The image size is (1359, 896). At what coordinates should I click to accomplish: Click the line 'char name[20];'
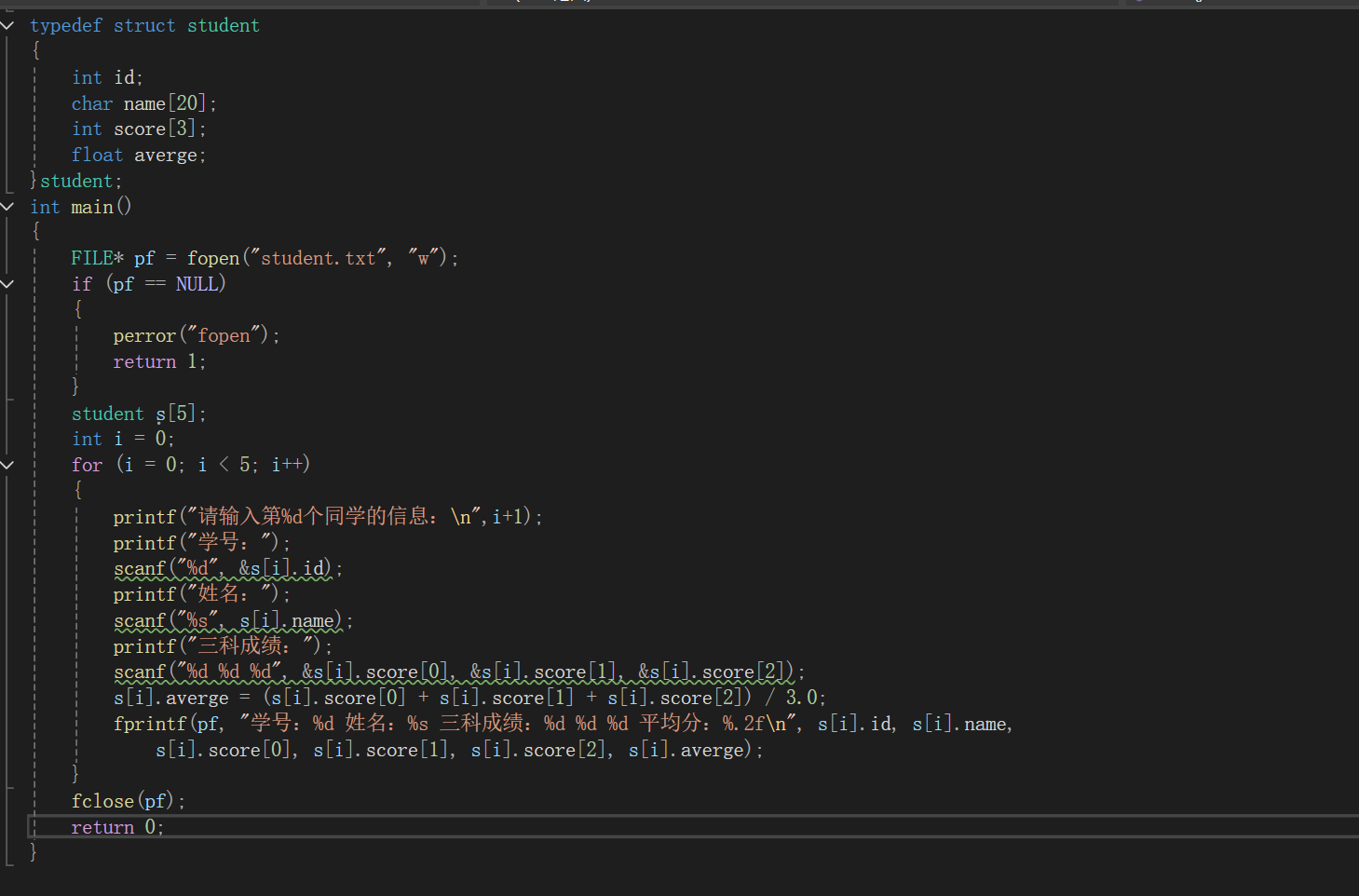pos(143,103)
